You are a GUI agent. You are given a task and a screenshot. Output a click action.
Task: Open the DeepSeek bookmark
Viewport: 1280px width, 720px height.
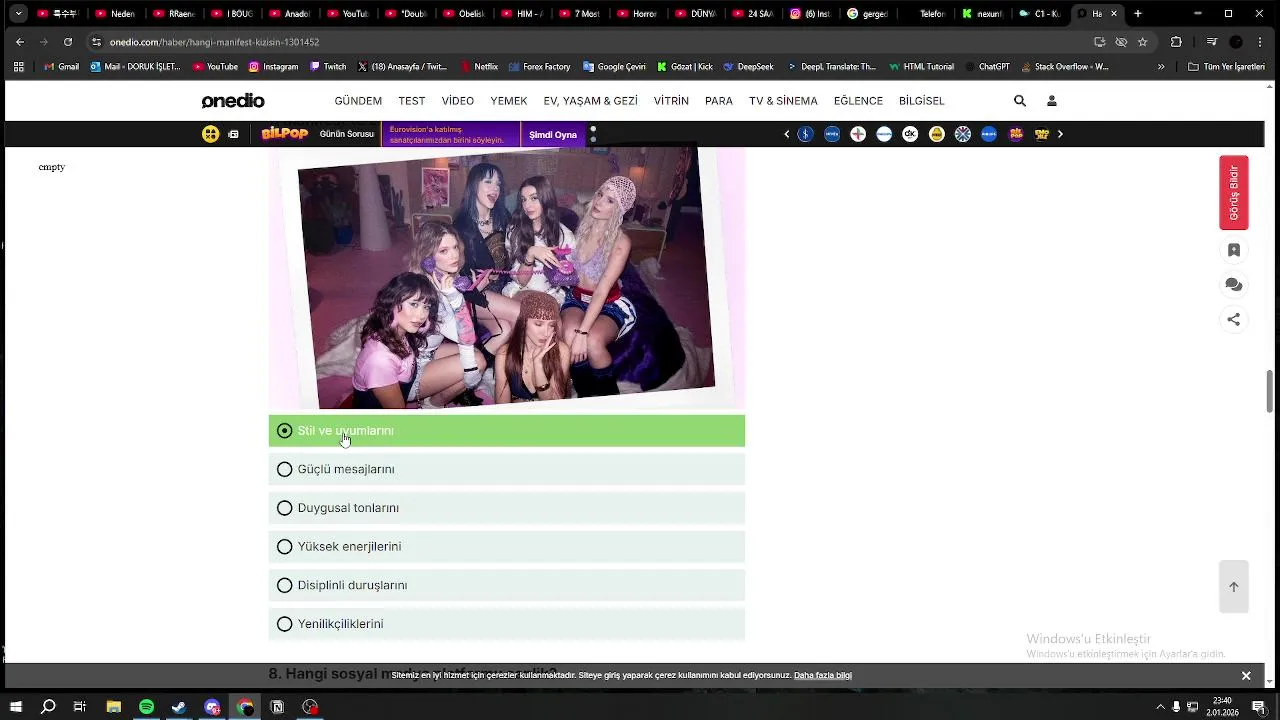pyautogui.click(x=748, y=67)
